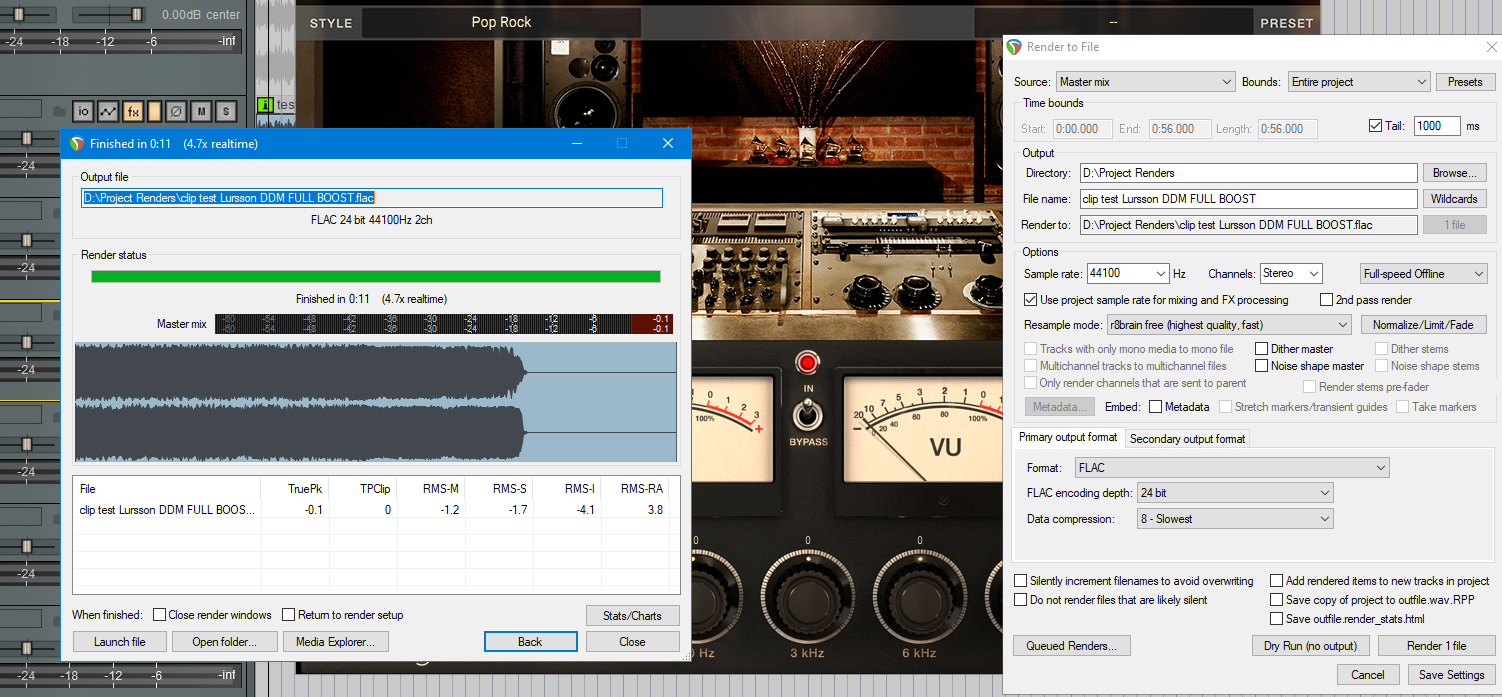Click Dry Run (no output)
Viewport: 1502px width, 697px height.
coord(1310,646)
